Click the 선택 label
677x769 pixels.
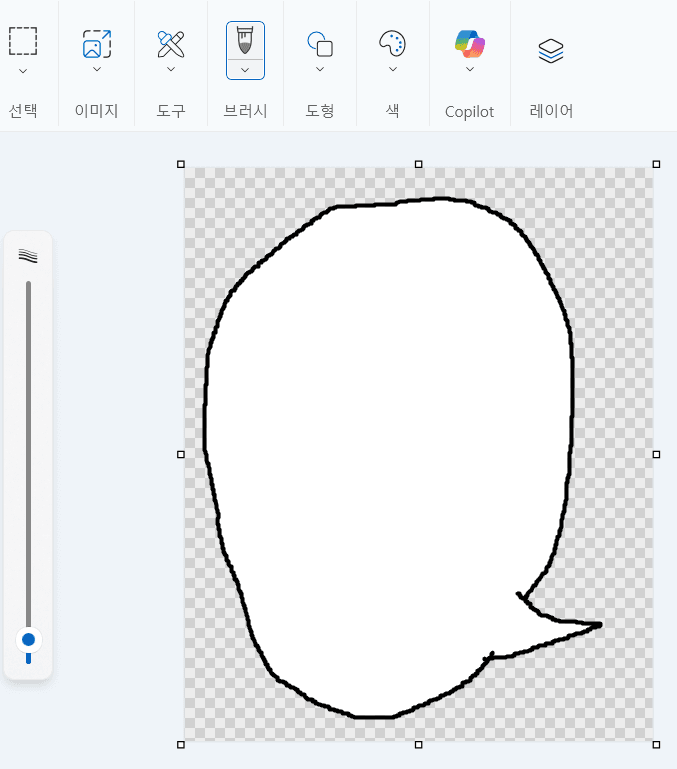click(23, 110)
